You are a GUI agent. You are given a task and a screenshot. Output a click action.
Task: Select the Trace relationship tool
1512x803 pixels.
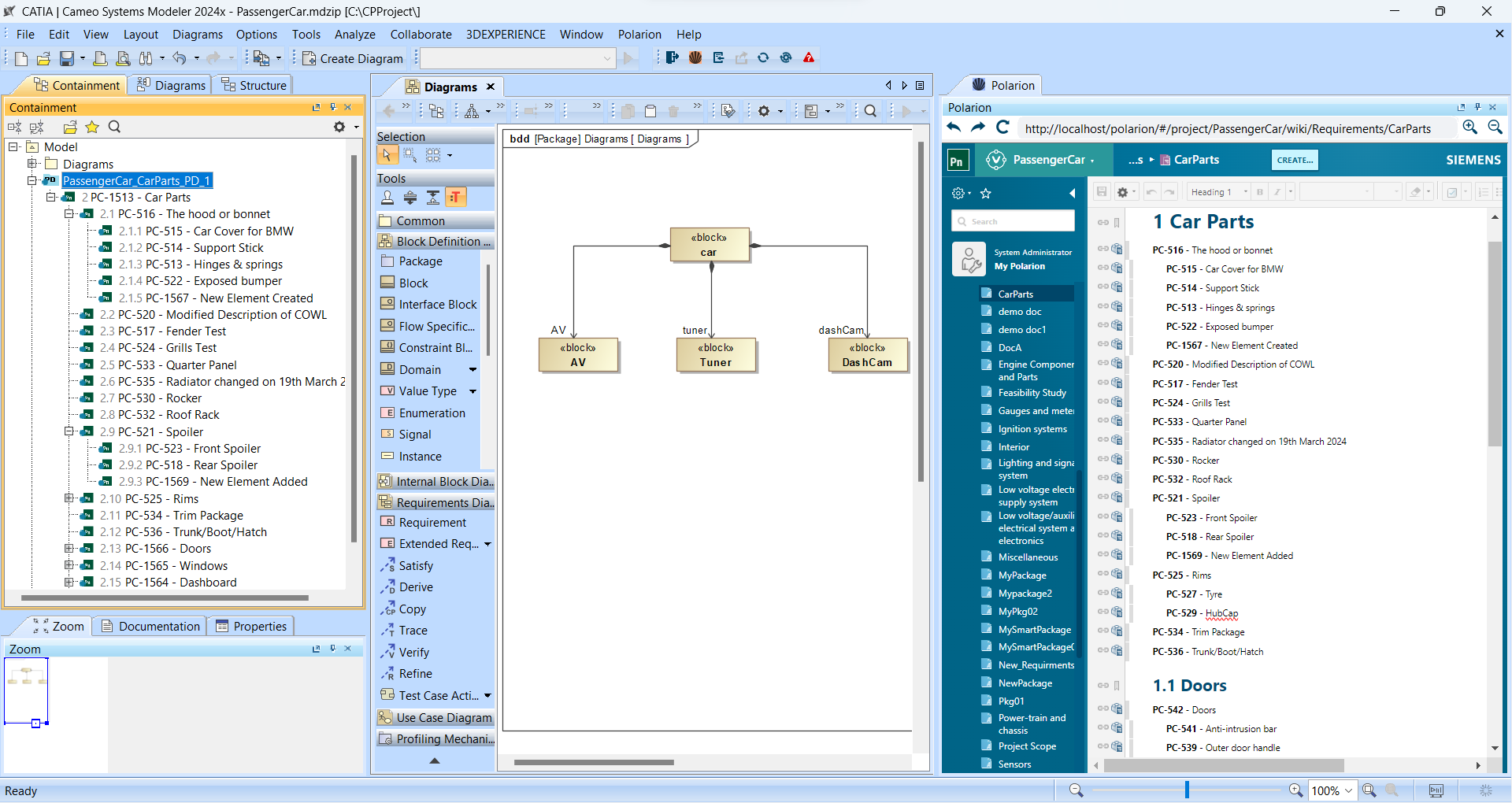[411, 630]
